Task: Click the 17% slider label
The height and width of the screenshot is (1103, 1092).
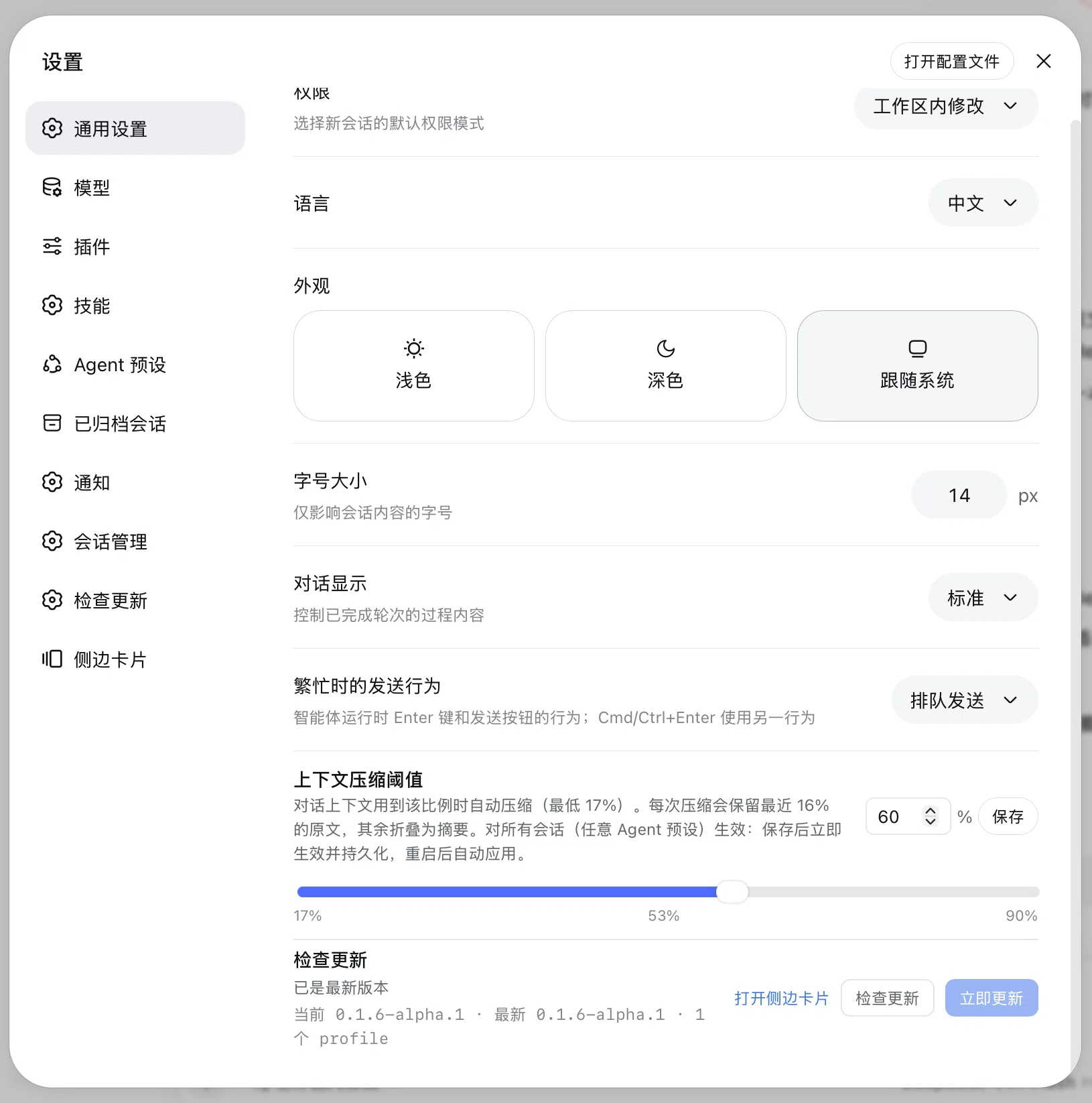Action: pos(308,915)
